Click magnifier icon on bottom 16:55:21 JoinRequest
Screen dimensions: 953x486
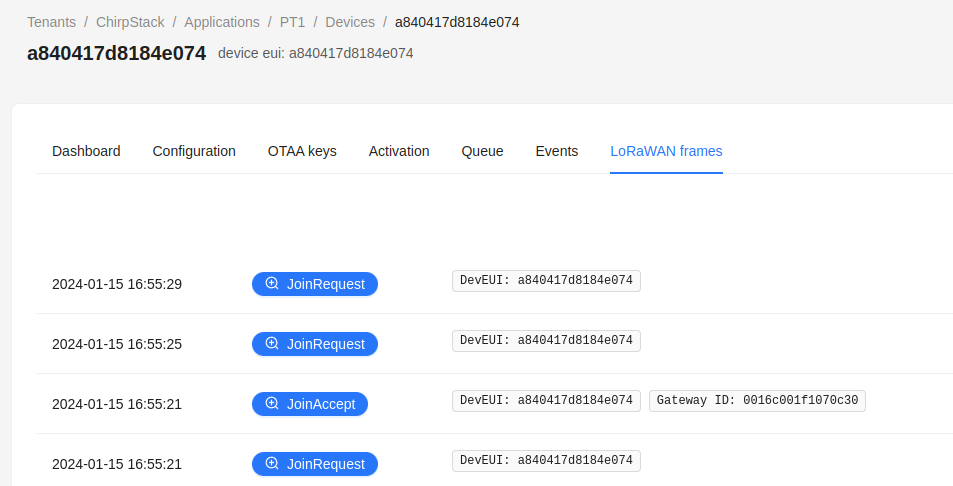coord(271,464)
